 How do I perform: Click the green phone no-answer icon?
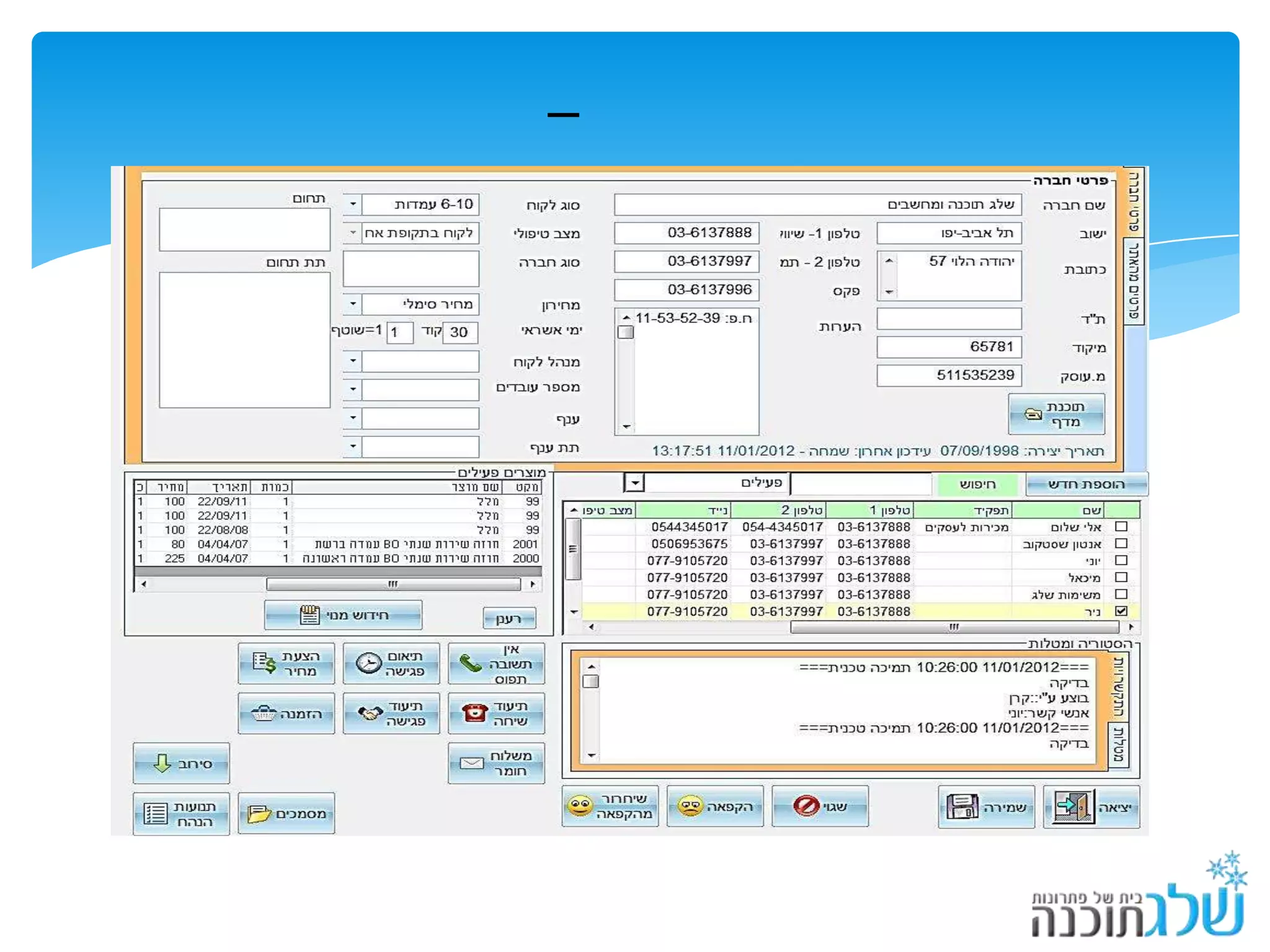click(470, 664)
